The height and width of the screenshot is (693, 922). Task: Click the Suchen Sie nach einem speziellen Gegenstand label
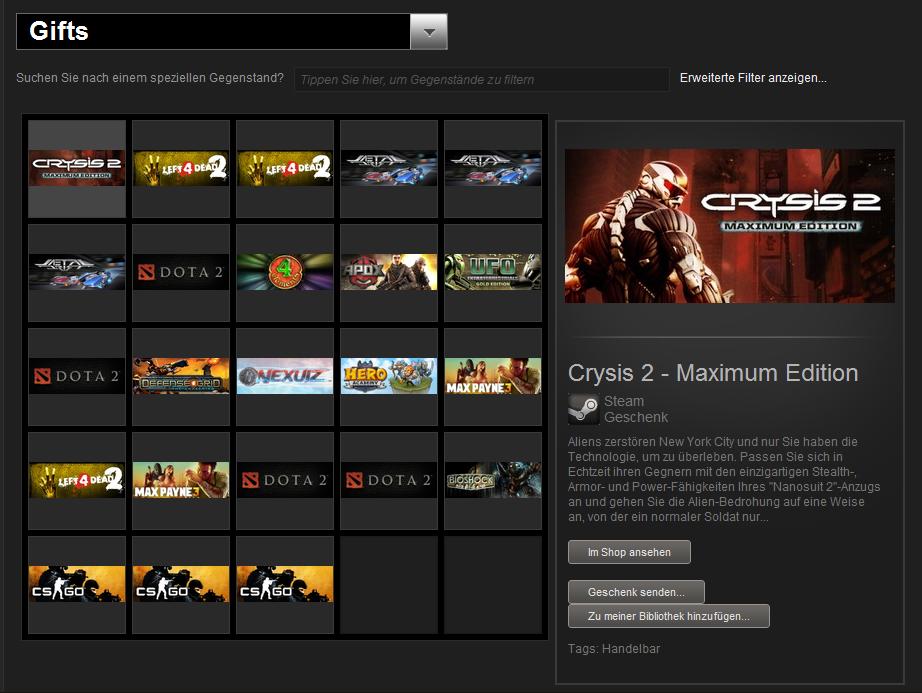(x=150, y=78)
